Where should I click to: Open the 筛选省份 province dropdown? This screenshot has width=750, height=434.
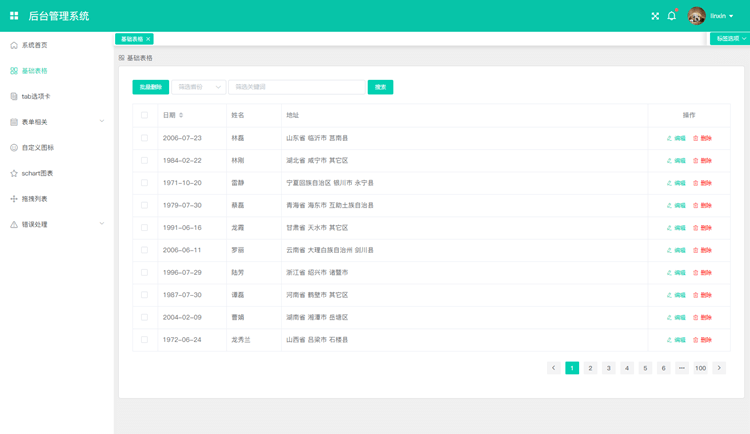199,87
